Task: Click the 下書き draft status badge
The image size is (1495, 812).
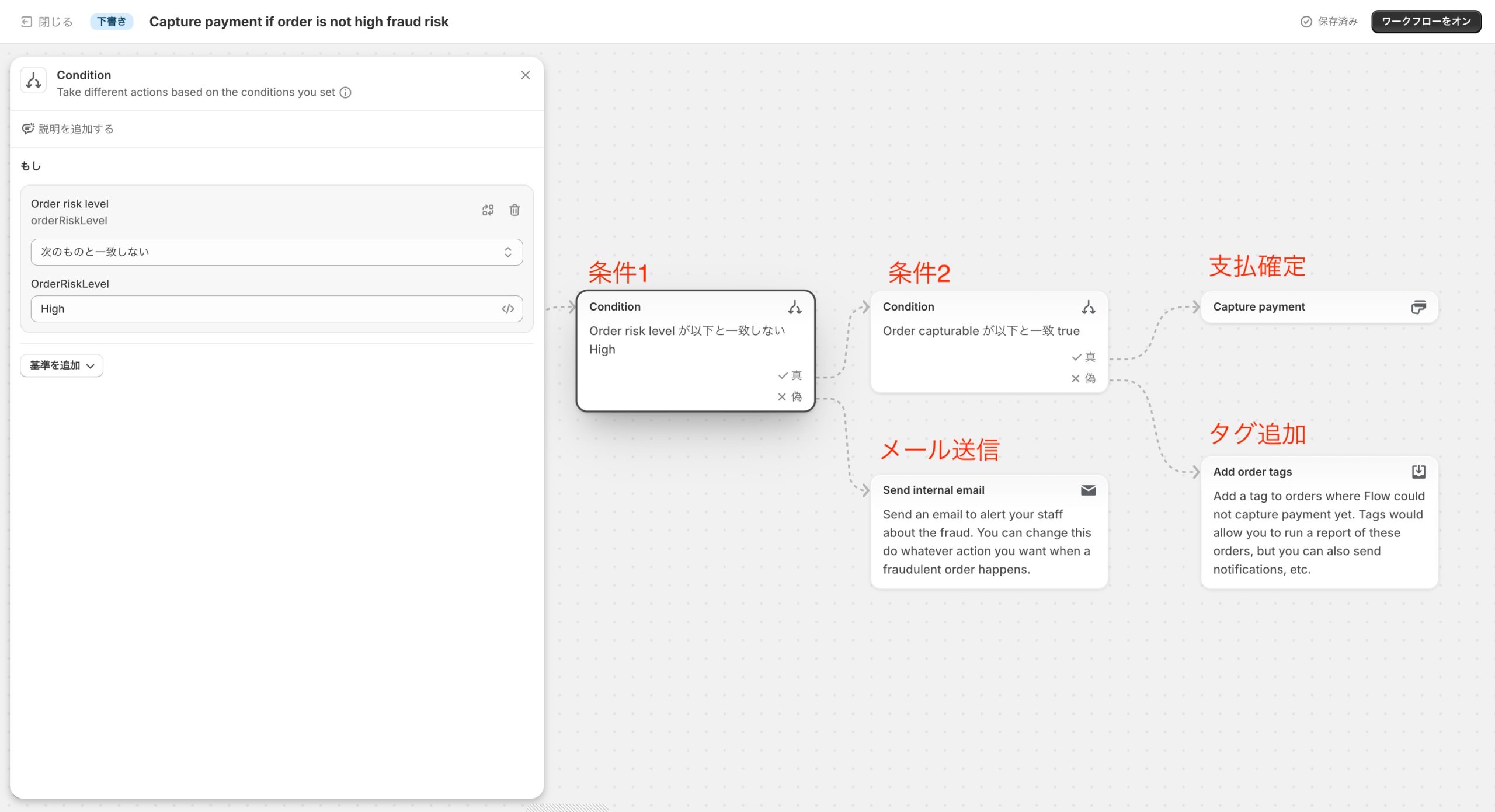Action: pyautogui.click(x=111, y=22)
